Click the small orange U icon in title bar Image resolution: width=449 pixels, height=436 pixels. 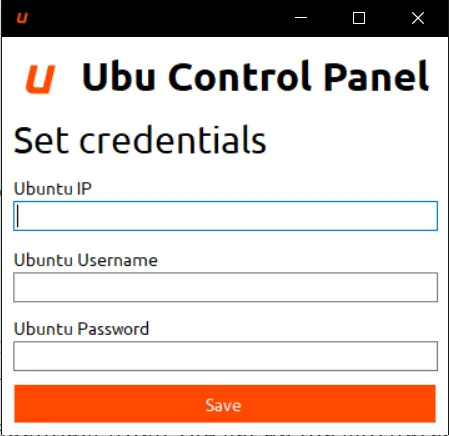[22, 18]
